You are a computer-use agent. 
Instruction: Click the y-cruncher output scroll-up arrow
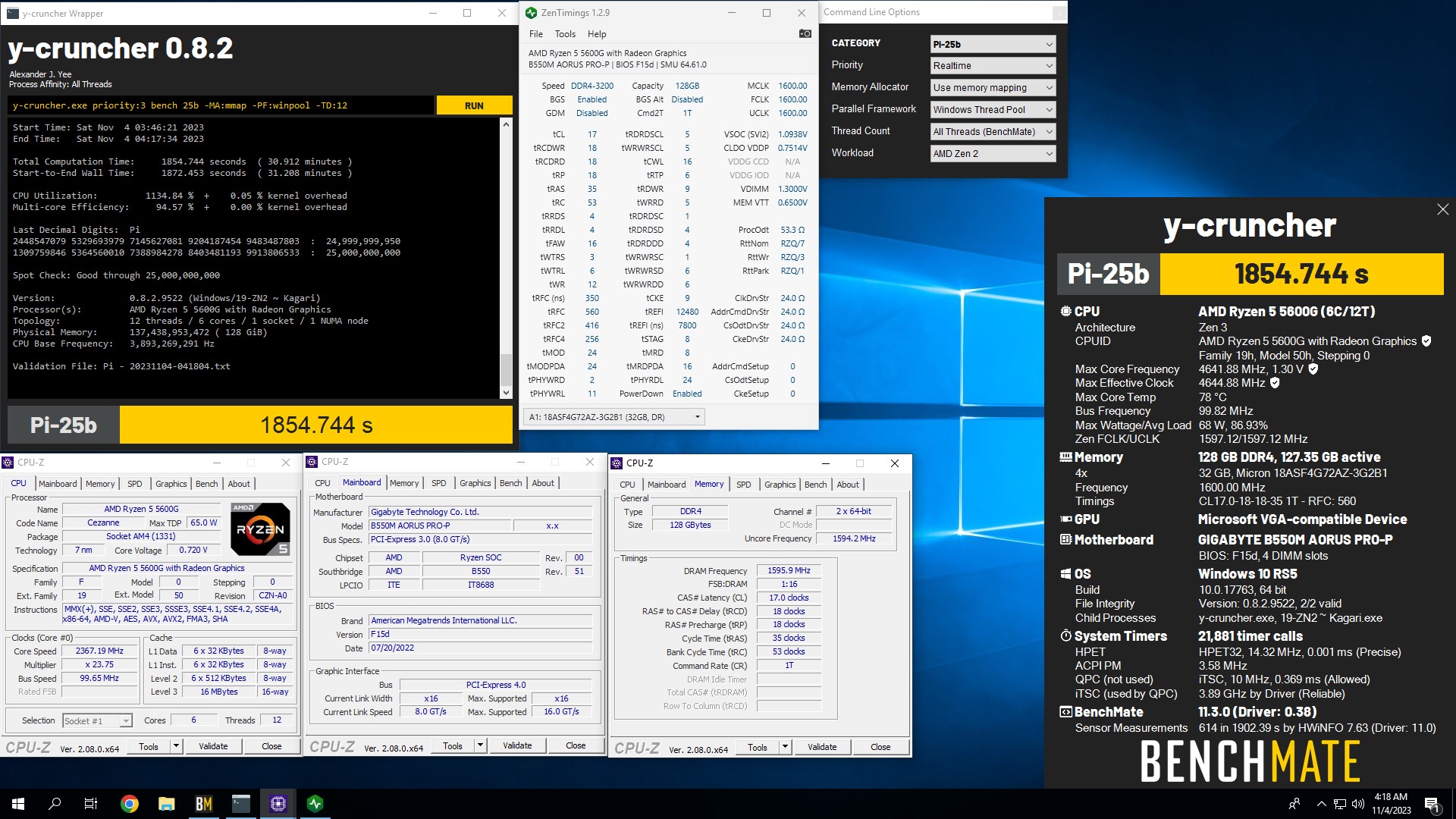click(x=506, y=124)
